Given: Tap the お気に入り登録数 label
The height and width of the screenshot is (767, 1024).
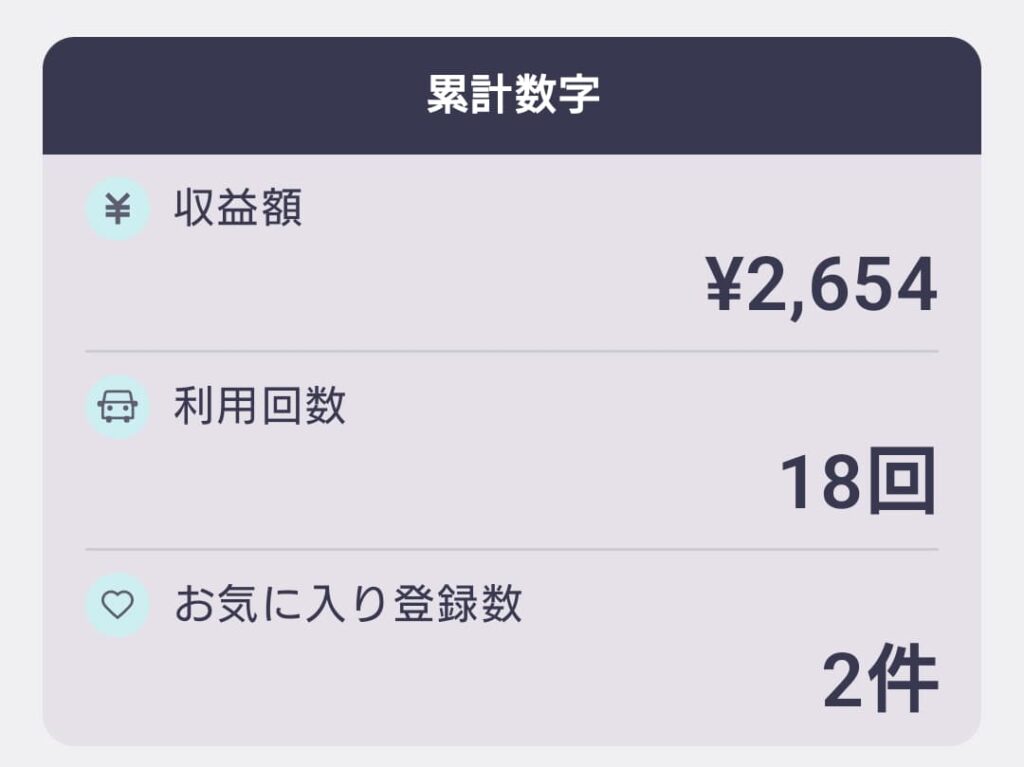Looking at the screenshot, I should 348,605.
